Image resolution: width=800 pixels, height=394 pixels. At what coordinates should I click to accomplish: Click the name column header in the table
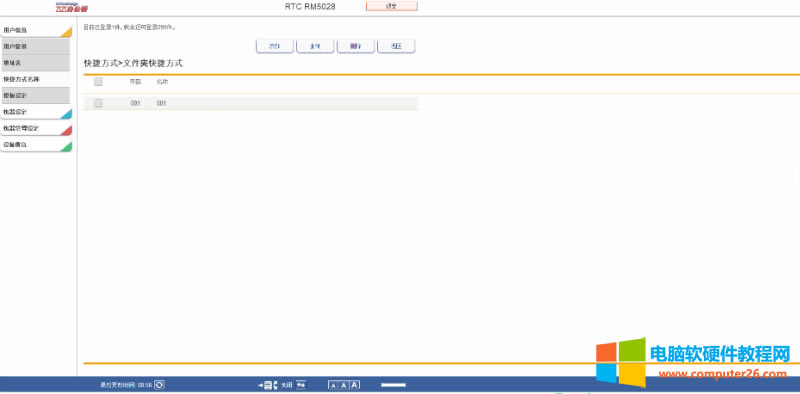[x=162, y=82]
